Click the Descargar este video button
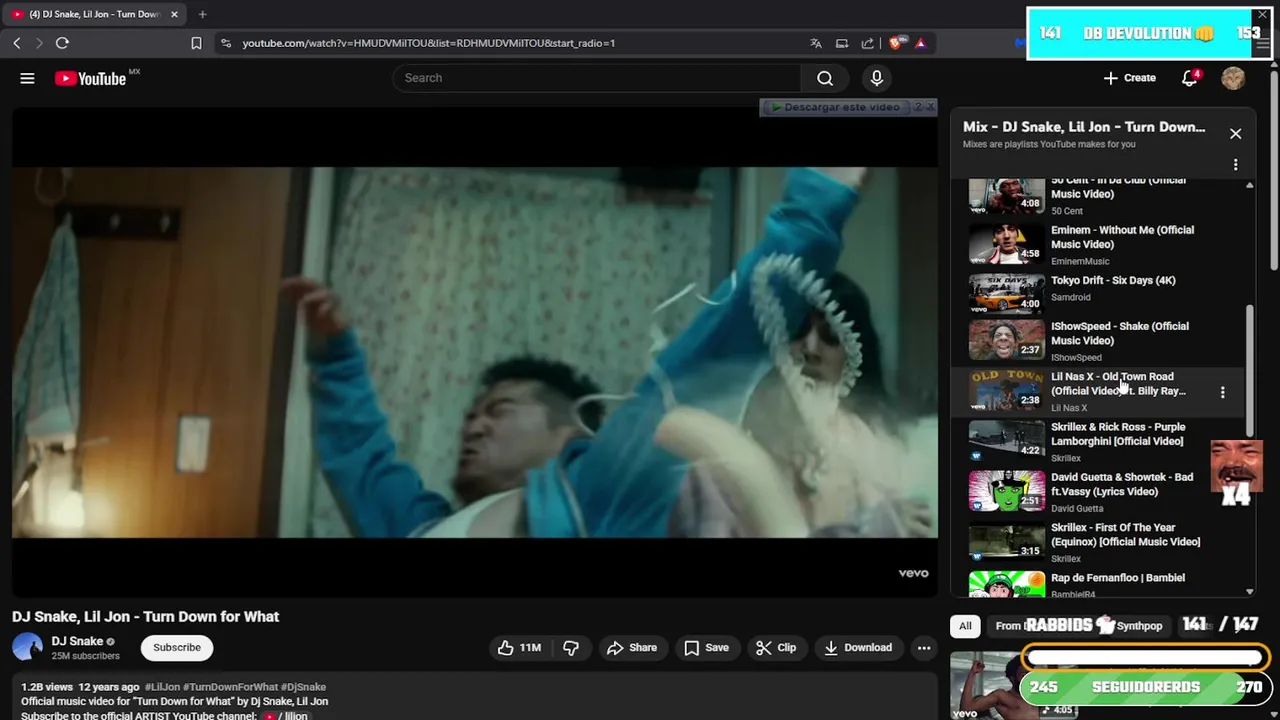 [837, 107]
